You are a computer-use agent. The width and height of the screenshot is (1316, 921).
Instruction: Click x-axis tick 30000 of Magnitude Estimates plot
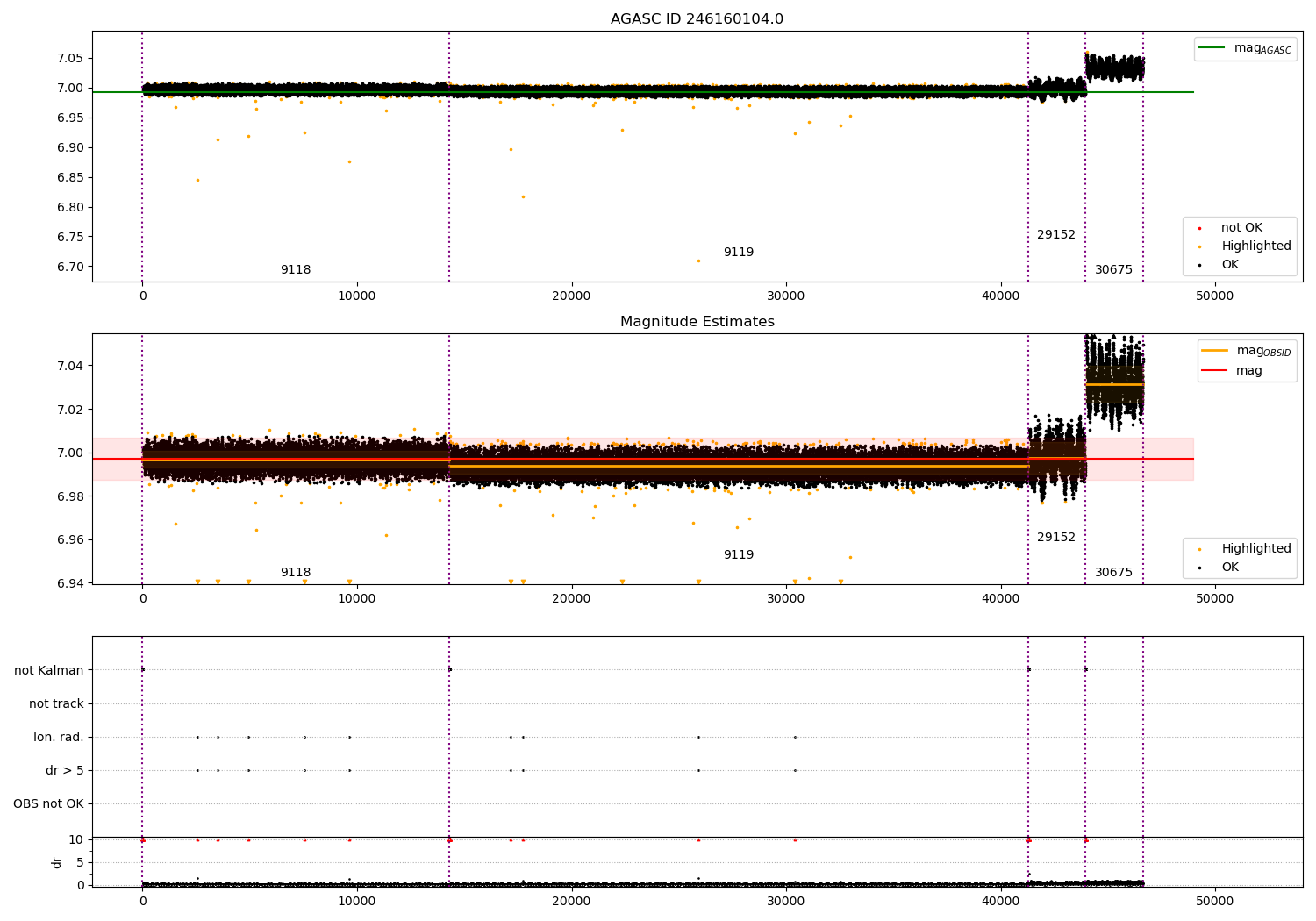(x=786, y=598)
